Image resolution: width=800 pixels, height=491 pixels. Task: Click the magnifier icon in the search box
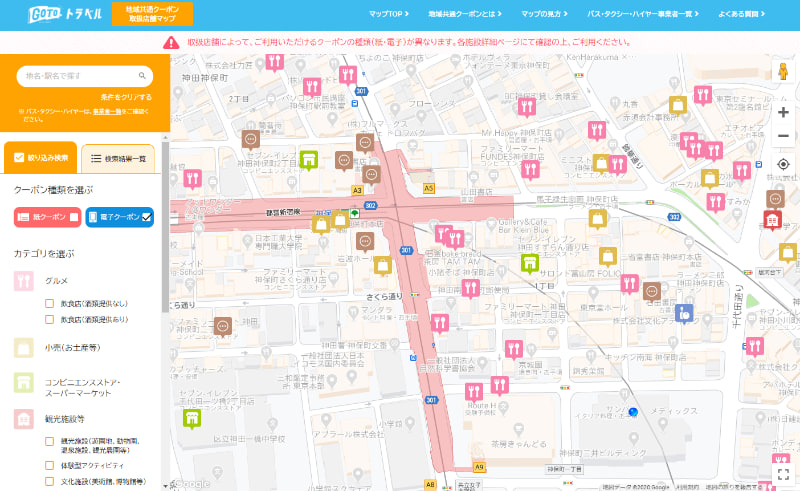point(142,76)
